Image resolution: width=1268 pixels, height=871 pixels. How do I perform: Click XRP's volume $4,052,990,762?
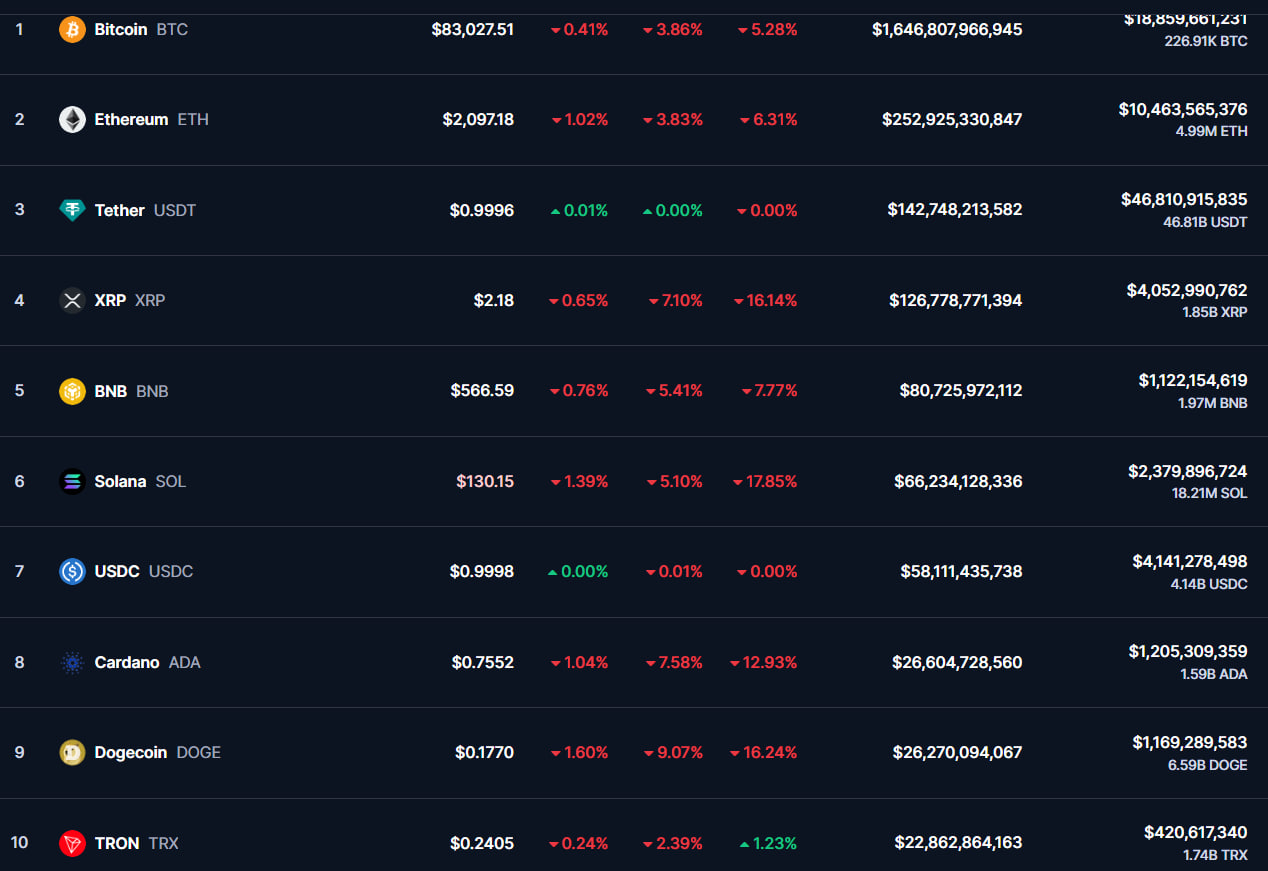[x=1187, y=290]
